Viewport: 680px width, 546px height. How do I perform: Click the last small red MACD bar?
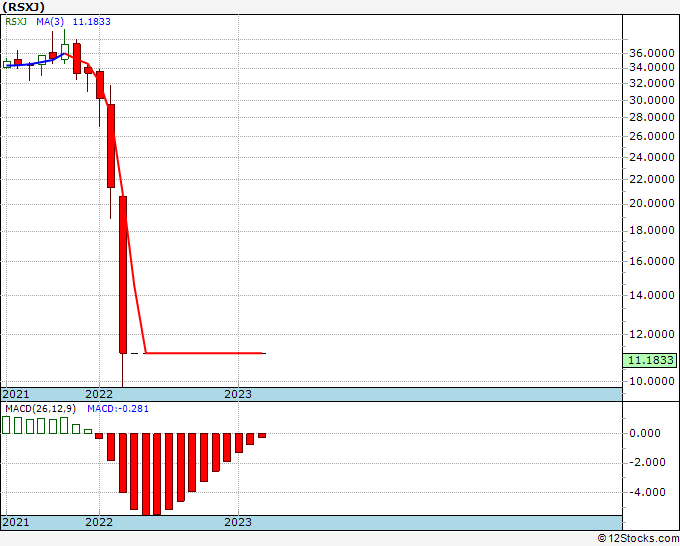coord(262,435)
